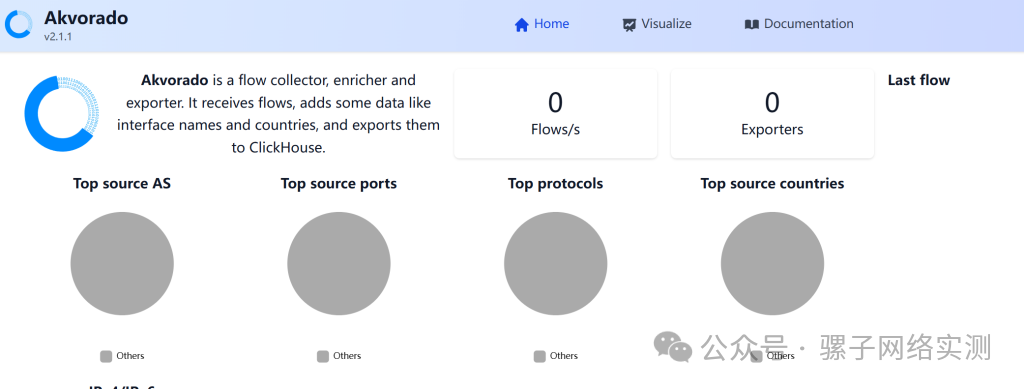
Task: Toggle Others legend swatch under Top source AS
Action: pyautogui.click(x=106, y=356)
